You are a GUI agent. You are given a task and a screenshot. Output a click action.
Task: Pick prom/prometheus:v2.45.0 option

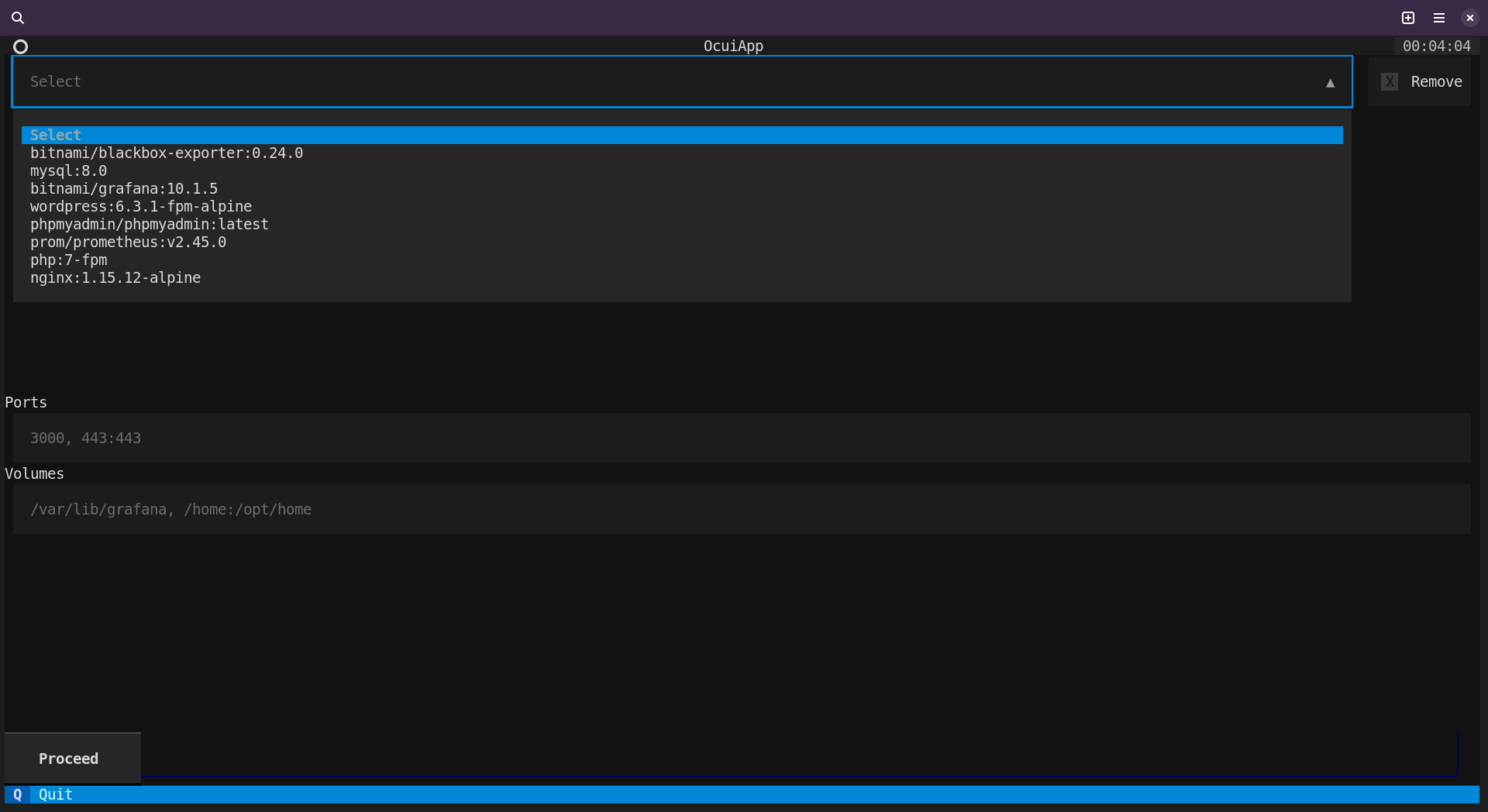[x=682, y=242]
